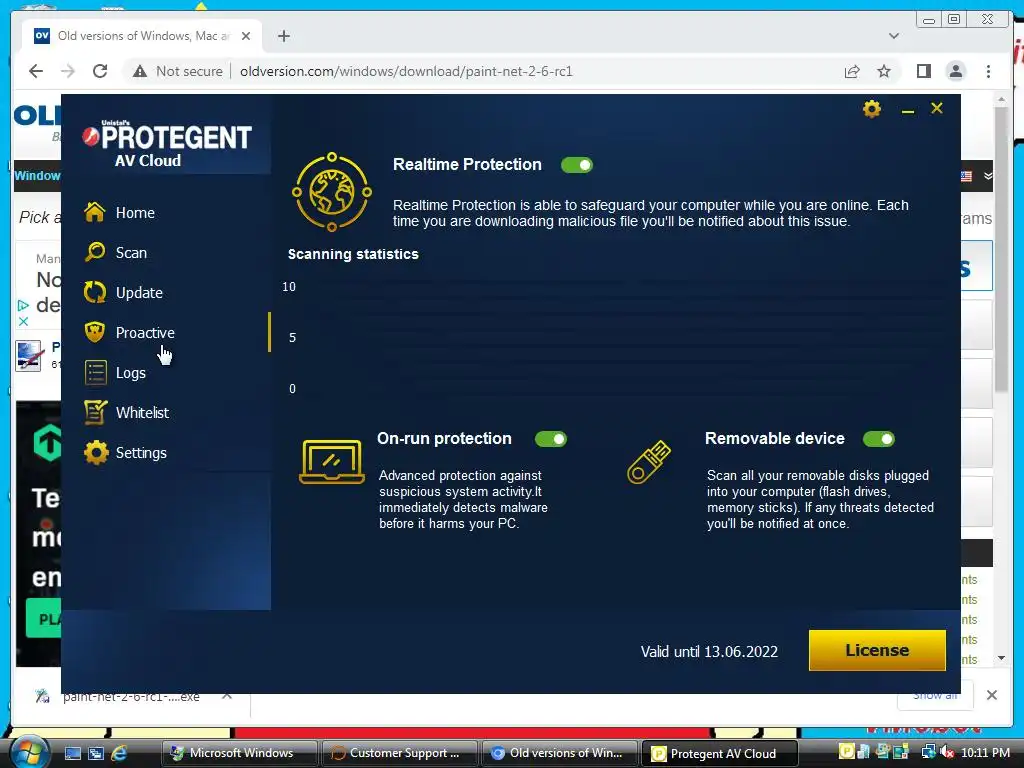Click the Scanning statistics heading
The height and width of the screenshot is (768, 1024).
point(353,254)
